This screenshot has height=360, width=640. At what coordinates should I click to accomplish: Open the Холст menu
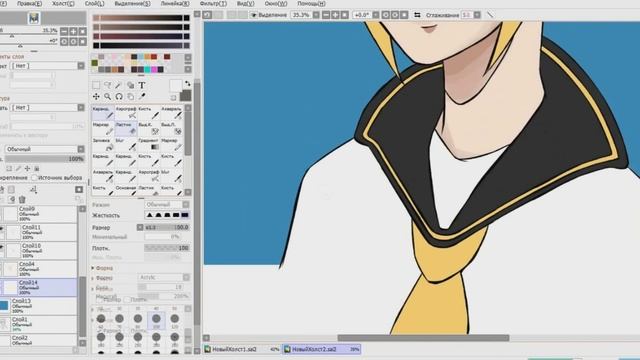point(63,3)
